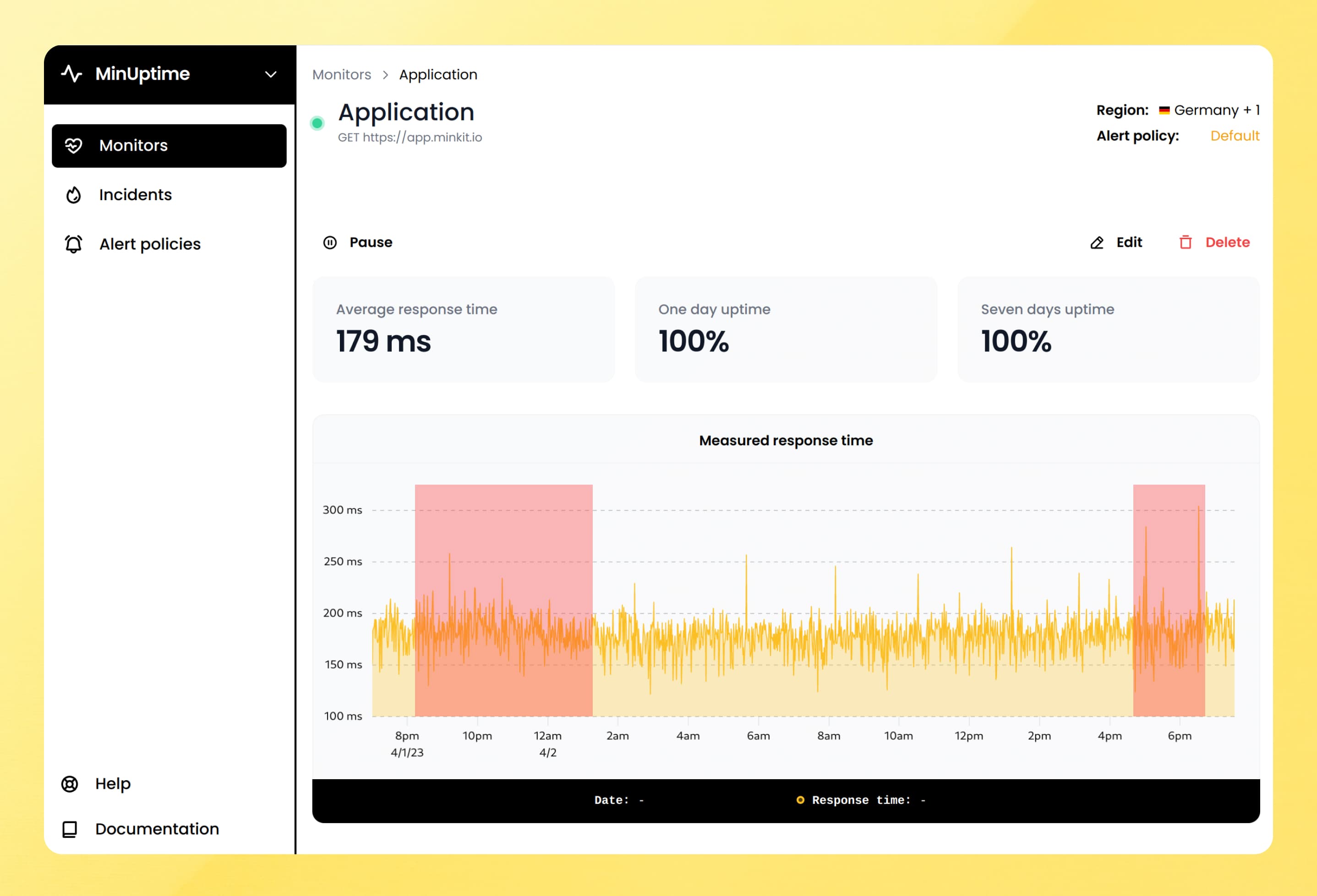The width and height of the screenshot is (1317, 896).
Task: Open Documentation via the book icon
Action: pyautogui.click(x=70, y=829)
